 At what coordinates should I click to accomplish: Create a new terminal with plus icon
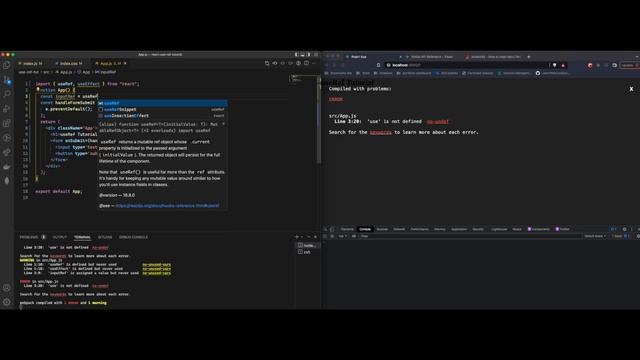[297, 237]
